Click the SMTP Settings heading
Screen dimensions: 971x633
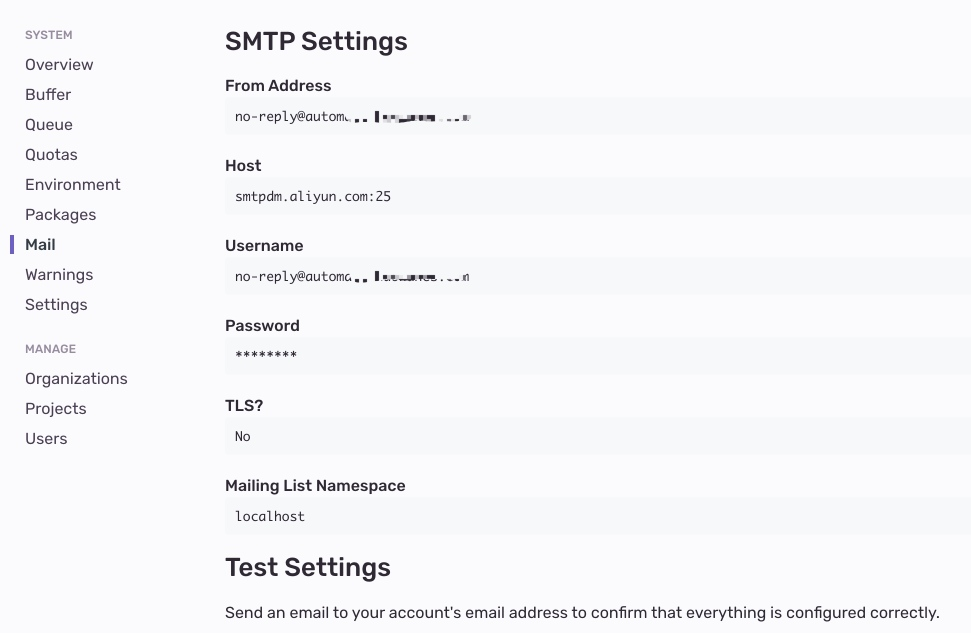[316, 42]
